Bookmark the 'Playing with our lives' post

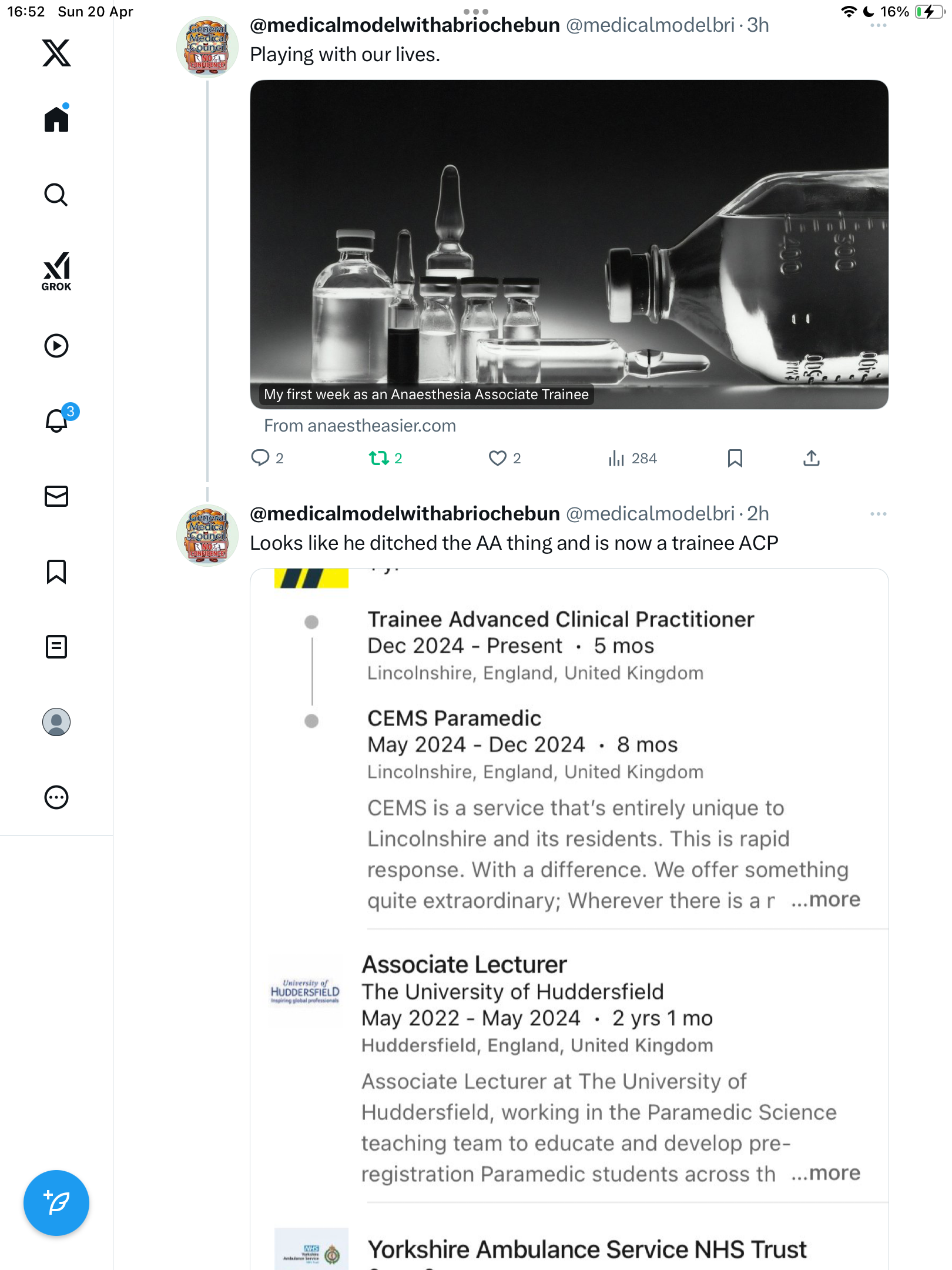tap(735, 458)
